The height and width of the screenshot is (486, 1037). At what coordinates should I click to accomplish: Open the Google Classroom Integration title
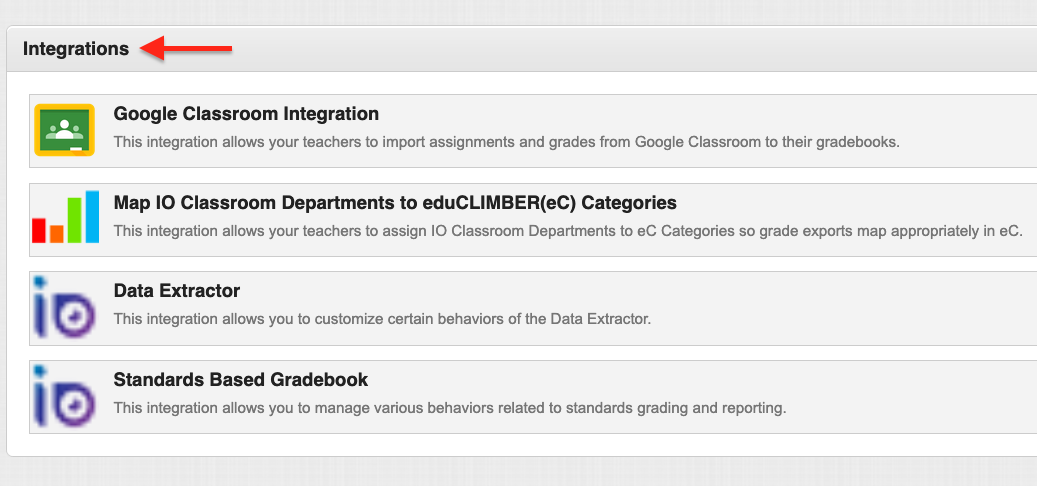coord(246,114)
